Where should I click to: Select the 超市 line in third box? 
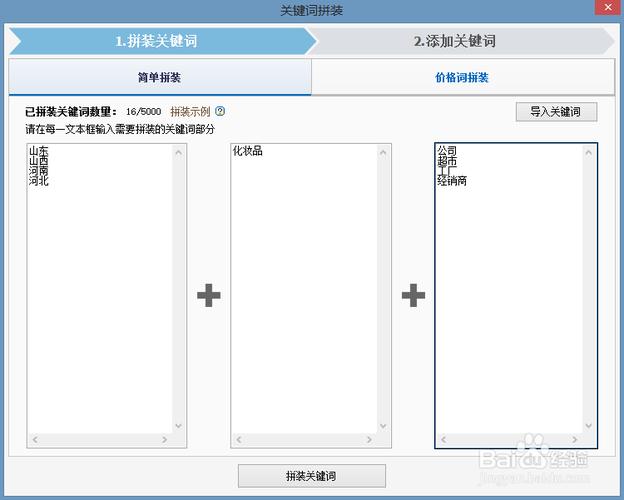447,161
